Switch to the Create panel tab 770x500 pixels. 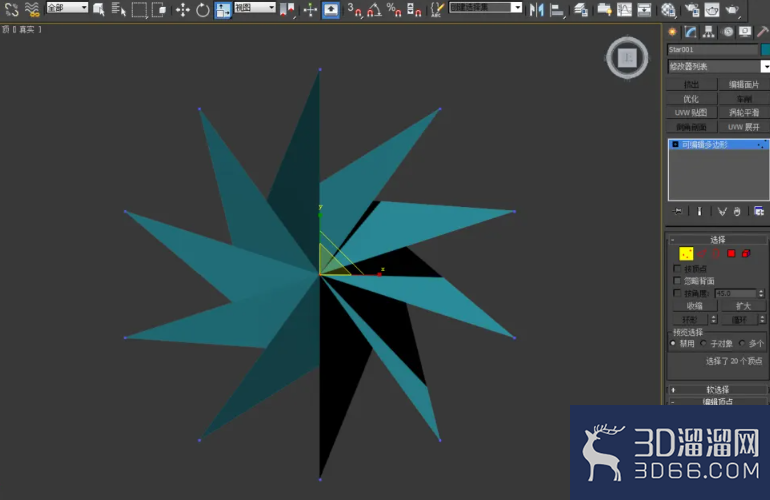click(672, 32)
